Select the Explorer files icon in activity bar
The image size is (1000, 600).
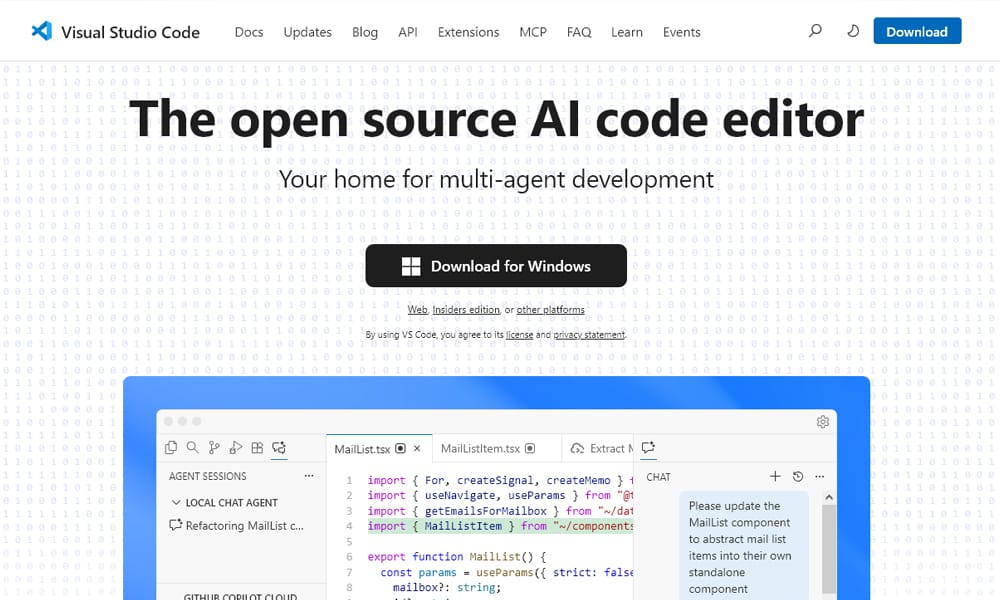tap(171, 448)
